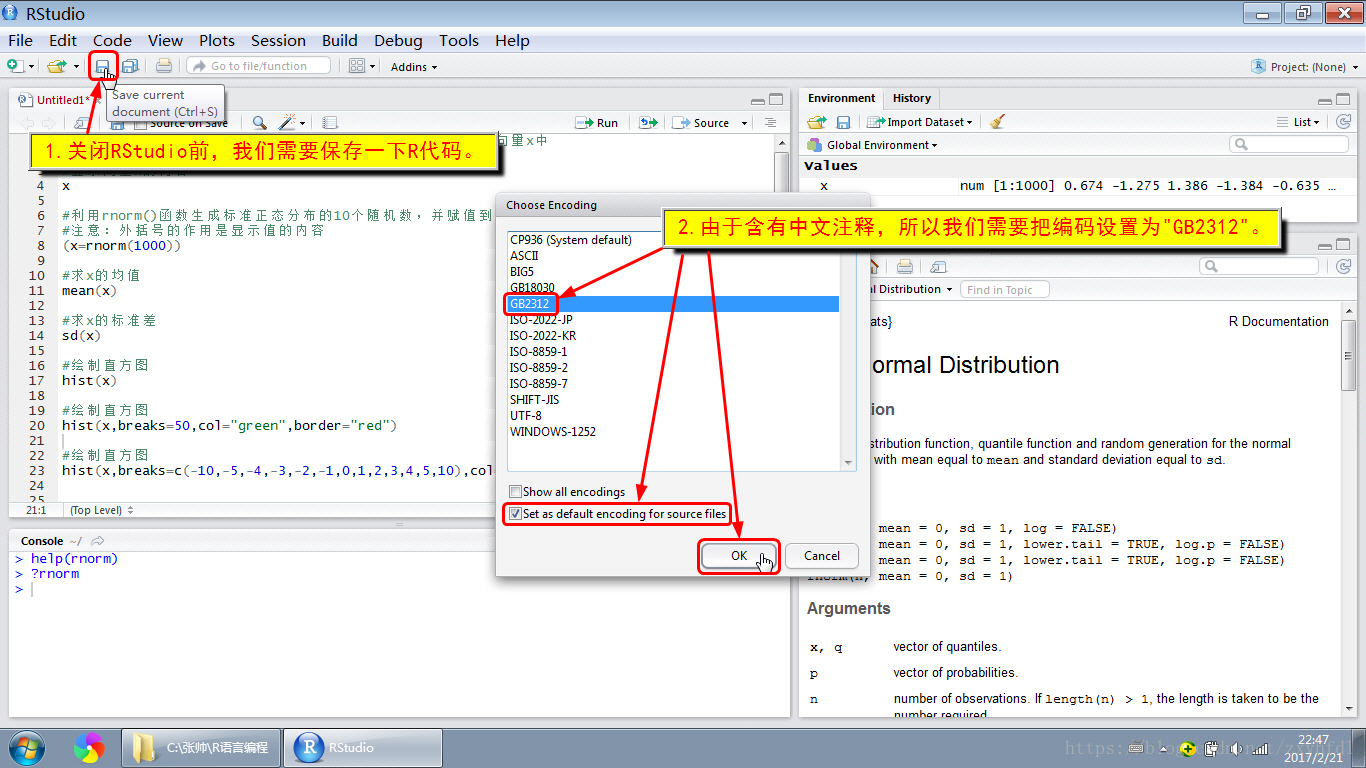Click the Go to file/function field
This screenshot has width=1366, height=768.
tap(260, 66)
